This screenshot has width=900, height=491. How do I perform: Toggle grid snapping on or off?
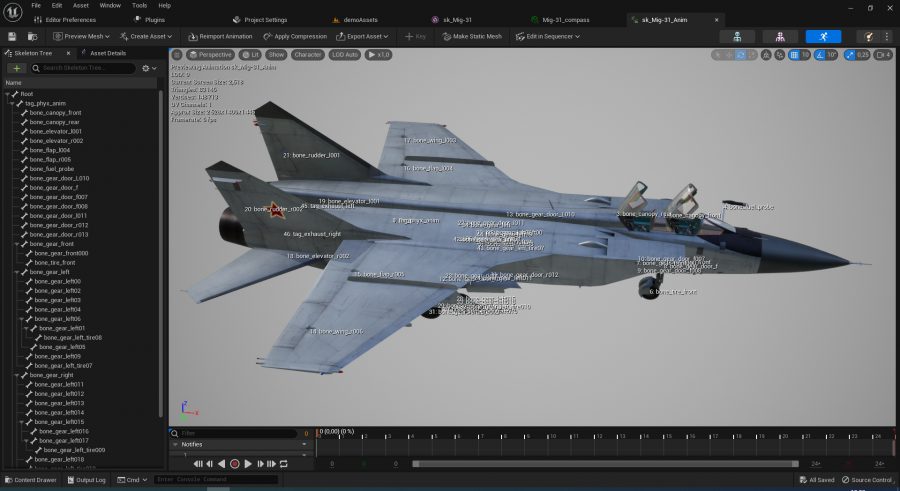[x=794, y=55]
